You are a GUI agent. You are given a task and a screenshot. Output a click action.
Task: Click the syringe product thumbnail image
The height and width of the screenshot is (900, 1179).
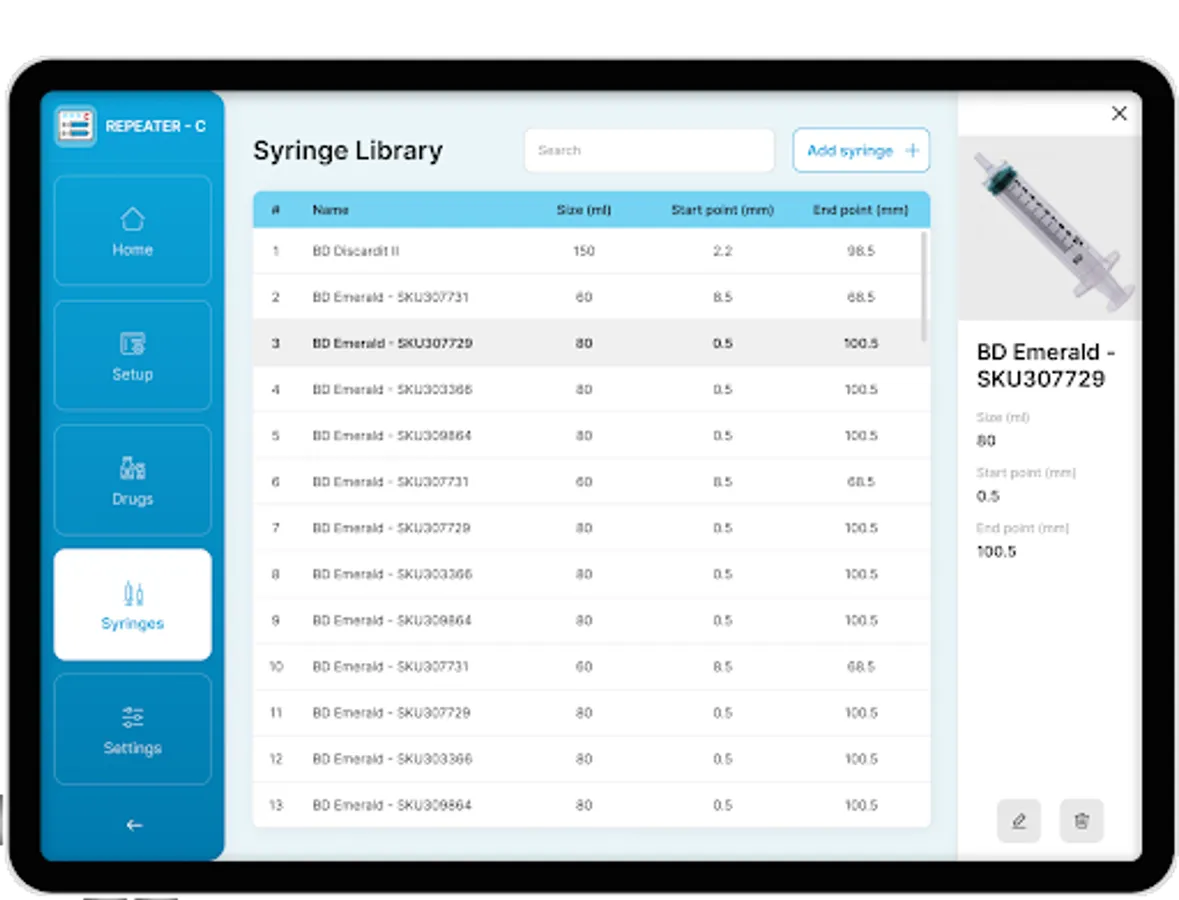pos(1050,229)
